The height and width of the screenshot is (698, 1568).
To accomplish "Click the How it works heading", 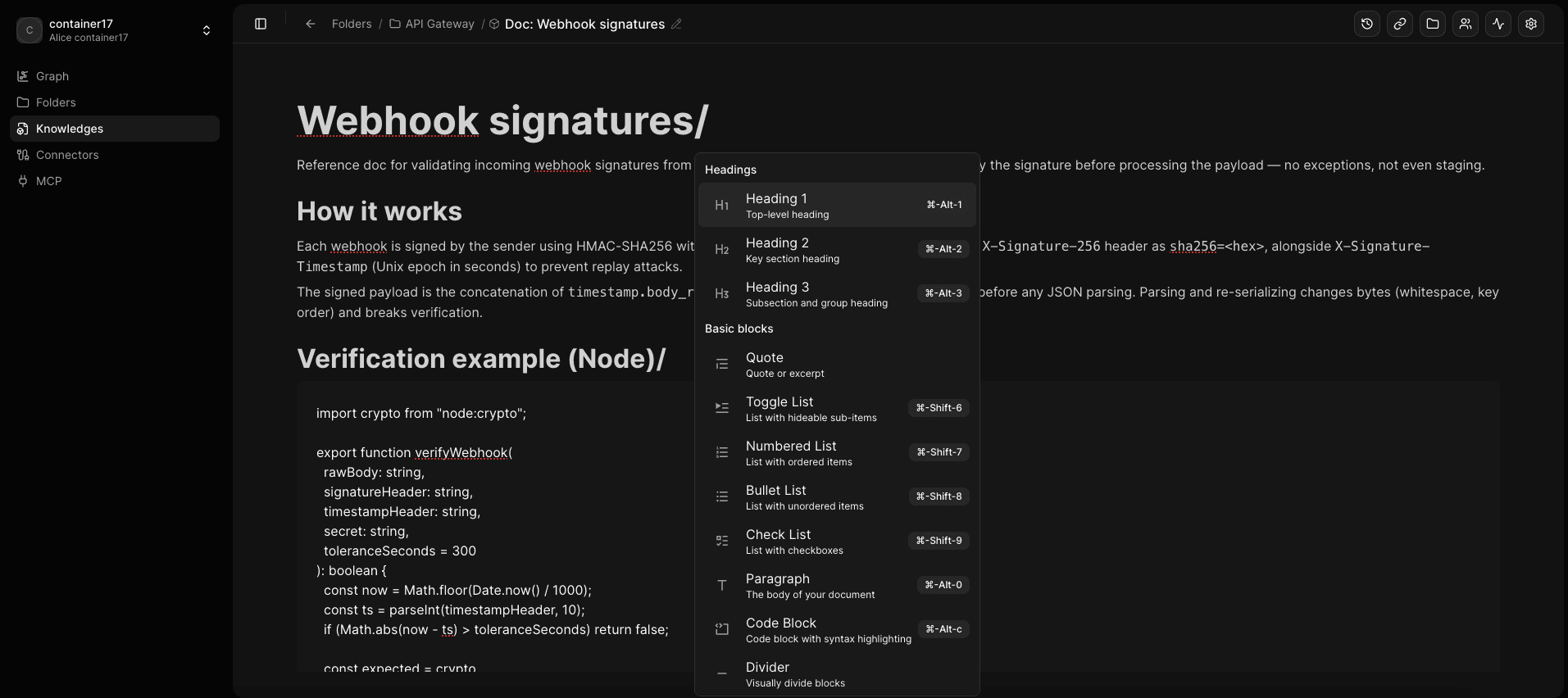I will (380, 211).
